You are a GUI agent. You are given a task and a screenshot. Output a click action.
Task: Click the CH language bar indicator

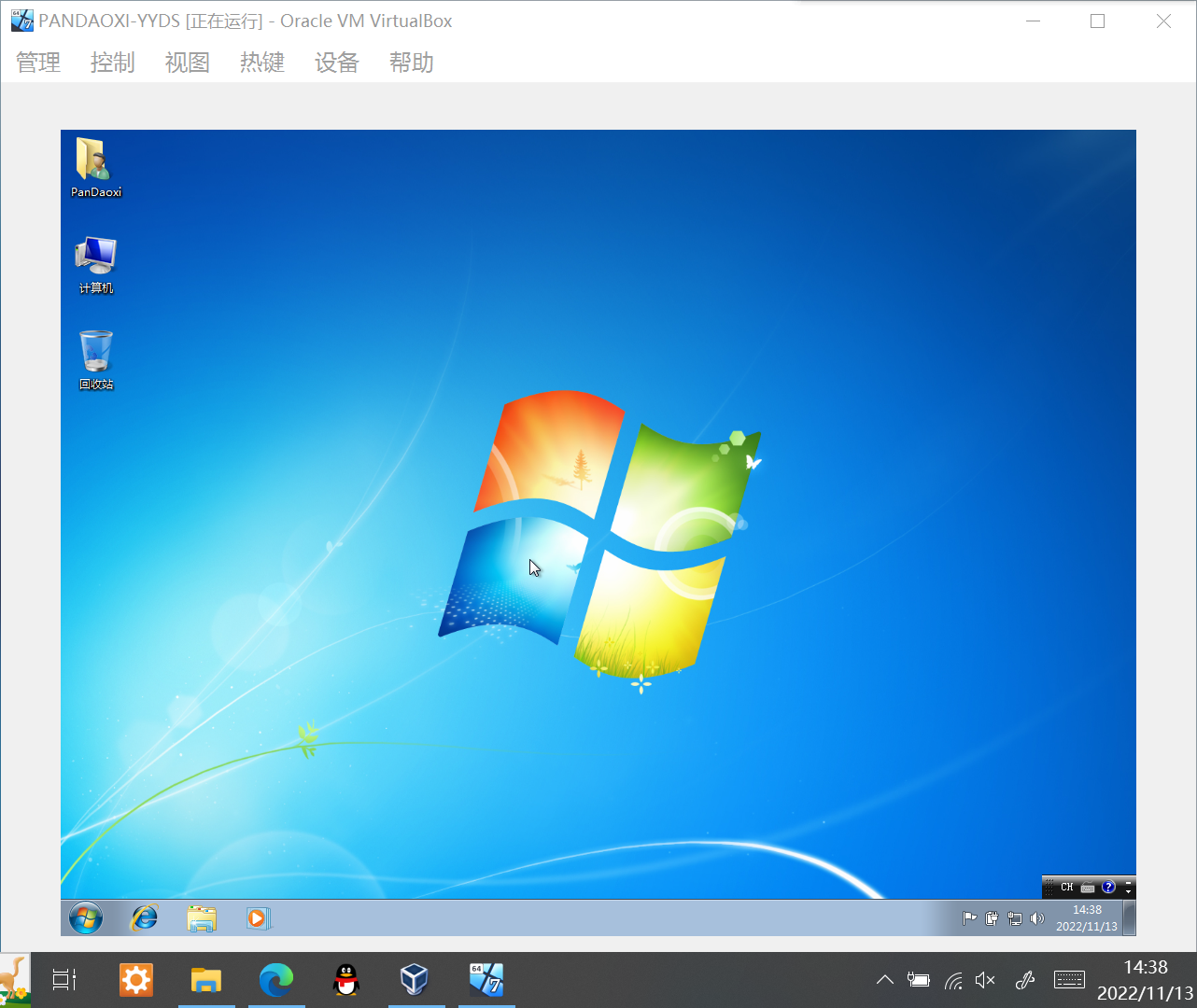[x=1066, y=888]
